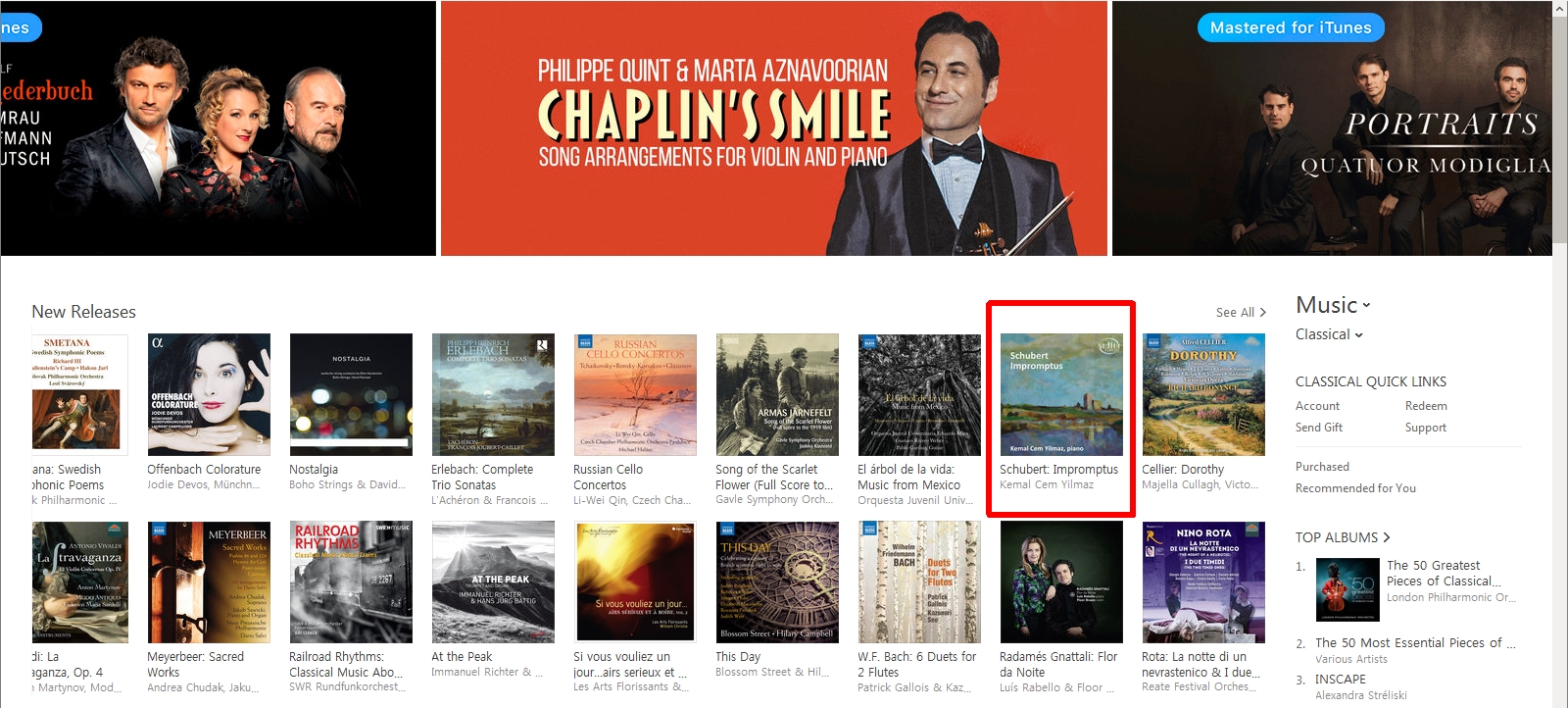1568x708 pixels.
Task: Open the Nostalgia album by Boho Strings
Action: (351, 394)
